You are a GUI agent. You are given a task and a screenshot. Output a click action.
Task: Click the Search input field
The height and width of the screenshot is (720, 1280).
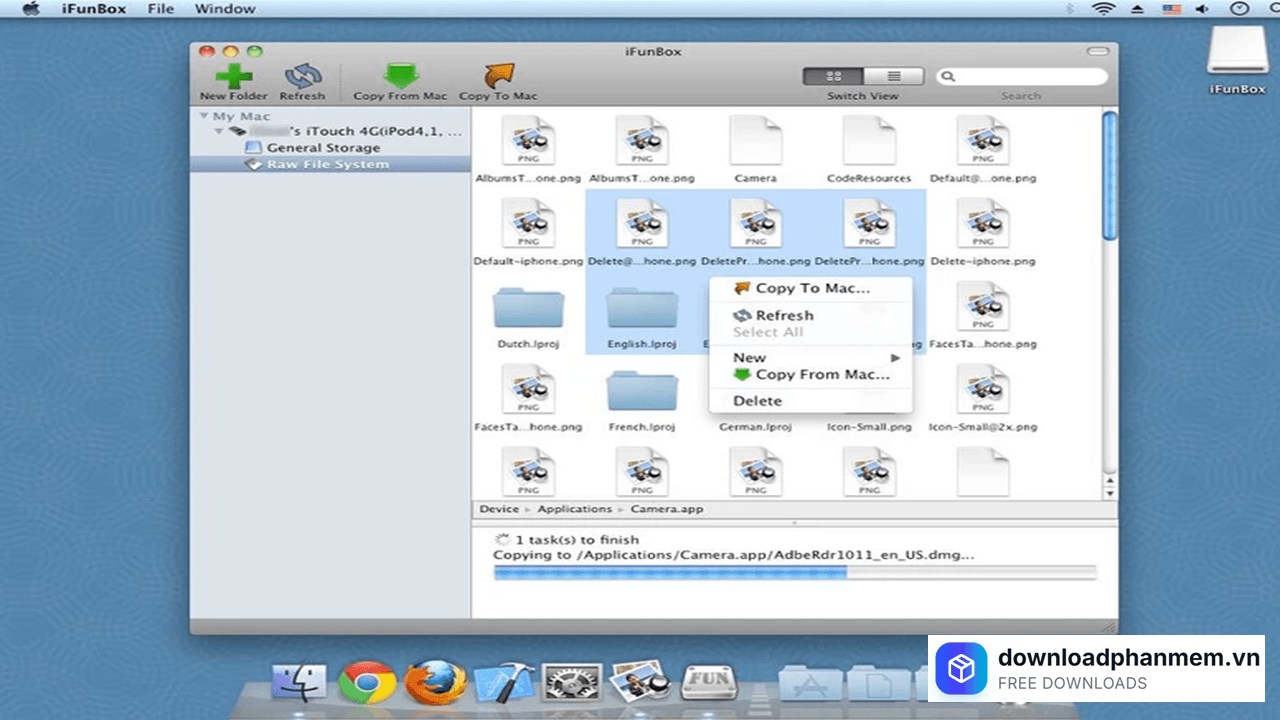tap(1026, 77)
